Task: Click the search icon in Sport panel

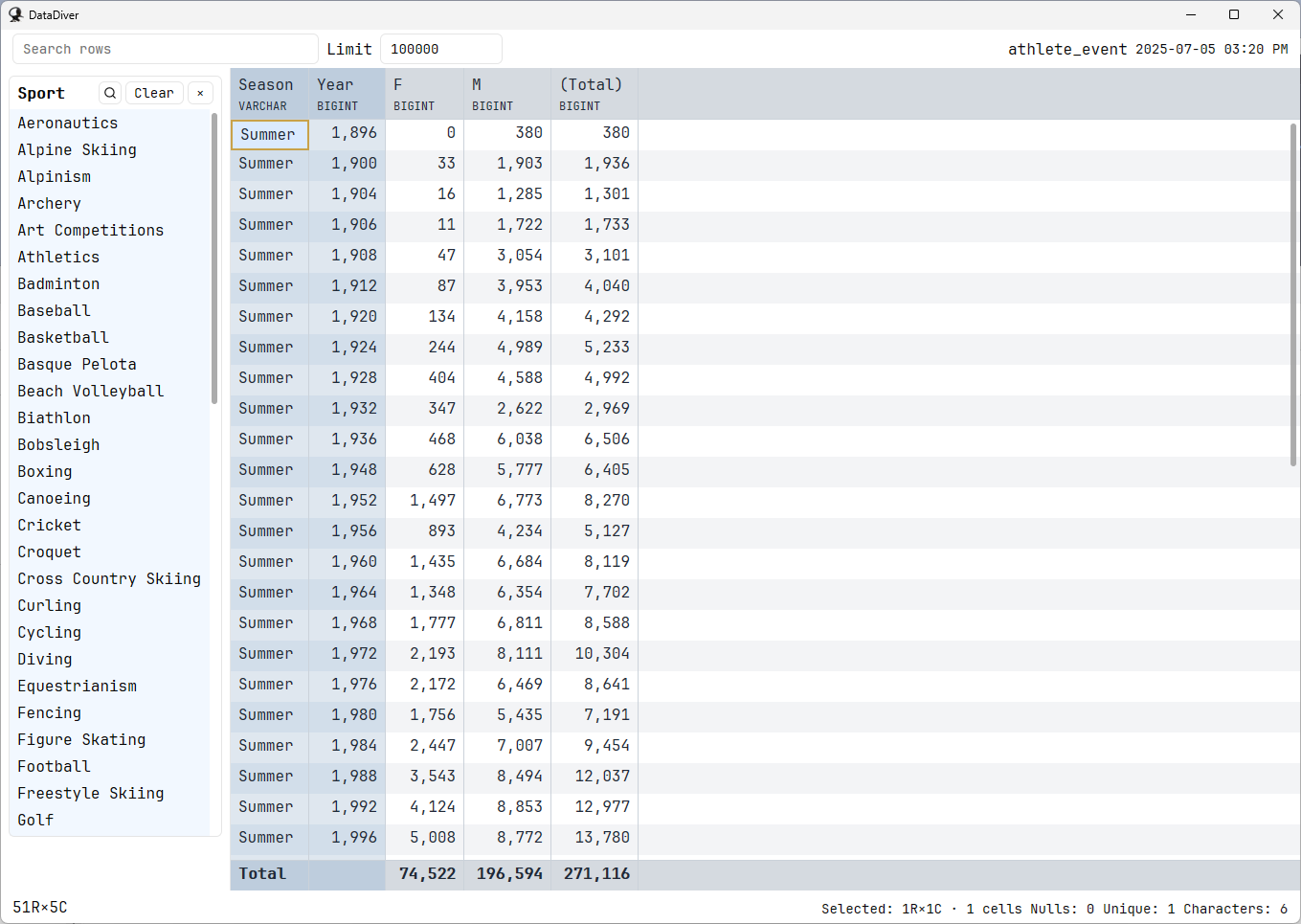Action: click(x=110, y=93)
